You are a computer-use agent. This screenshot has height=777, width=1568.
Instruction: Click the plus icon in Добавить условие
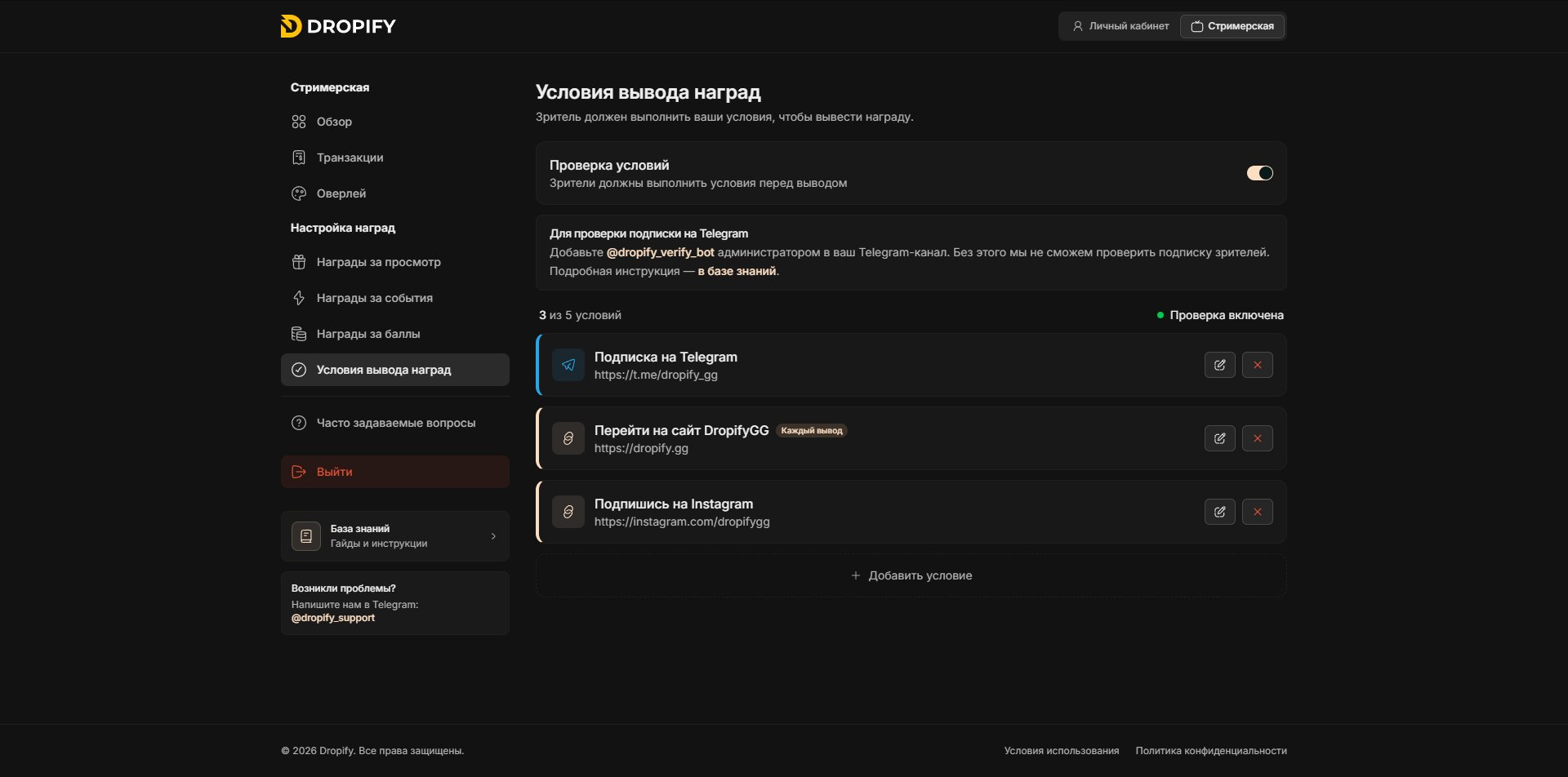pyautogui.click(x=856, y=575)
